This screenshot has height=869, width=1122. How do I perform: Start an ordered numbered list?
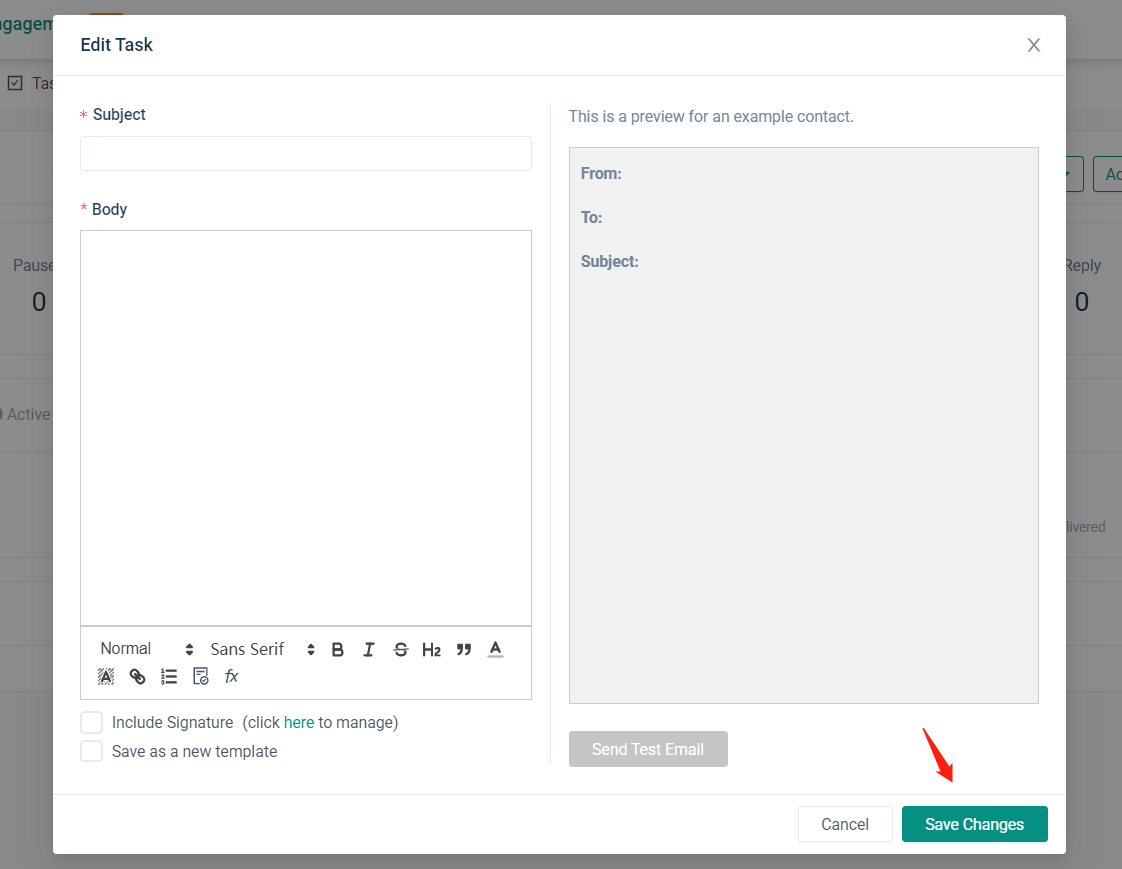(x=169, y=677)
